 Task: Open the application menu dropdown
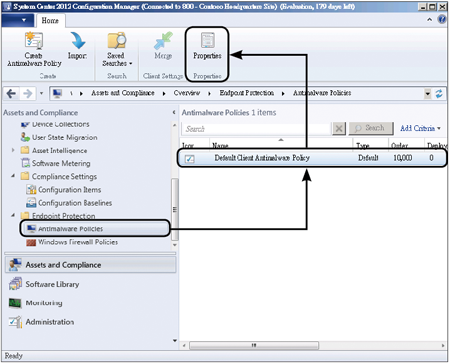click(x=18, y=20)
